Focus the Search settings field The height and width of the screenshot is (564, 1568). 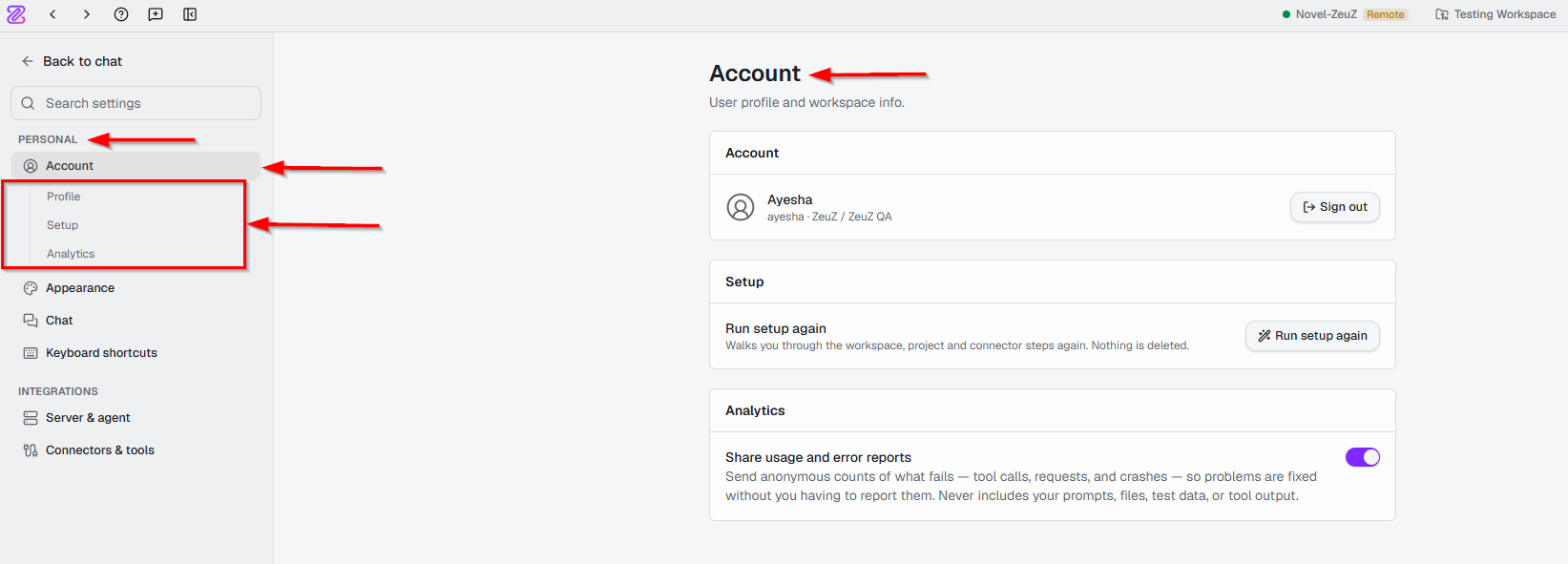click(x=136, y=103)
